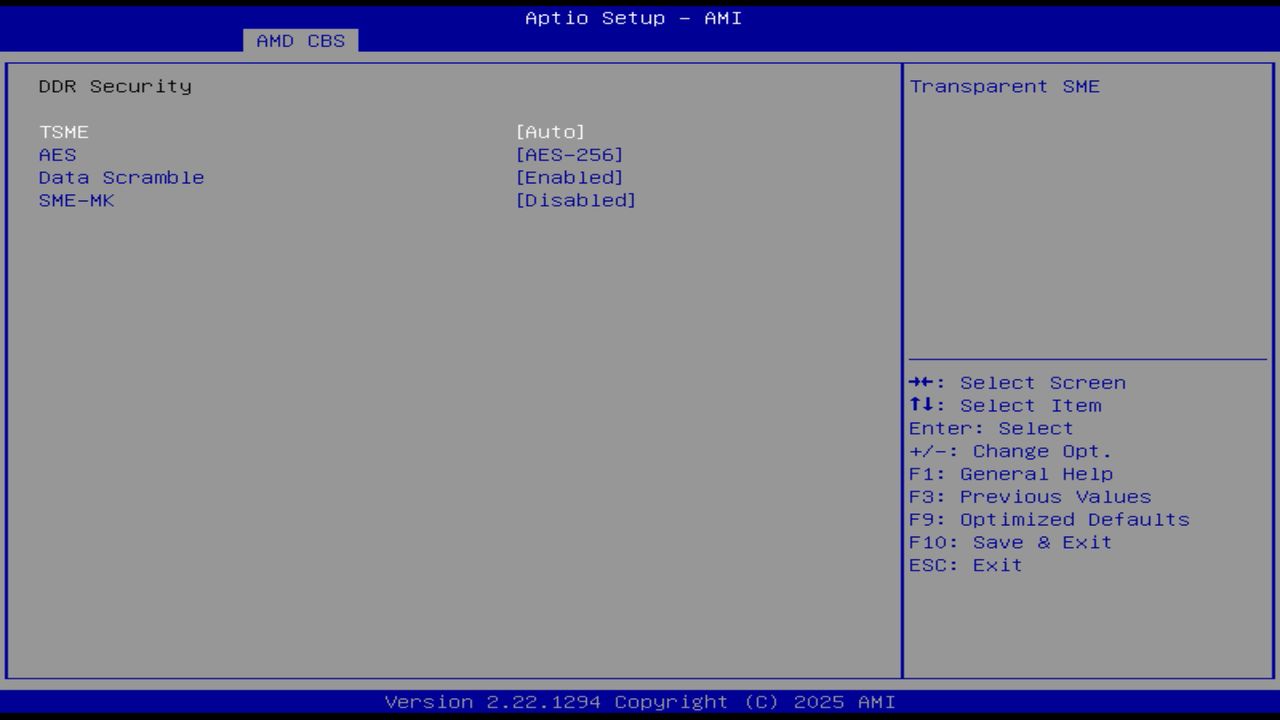Click the F1: General Help entry
This screenshot has width=1280, height=720.
(x=1012, y=473)
